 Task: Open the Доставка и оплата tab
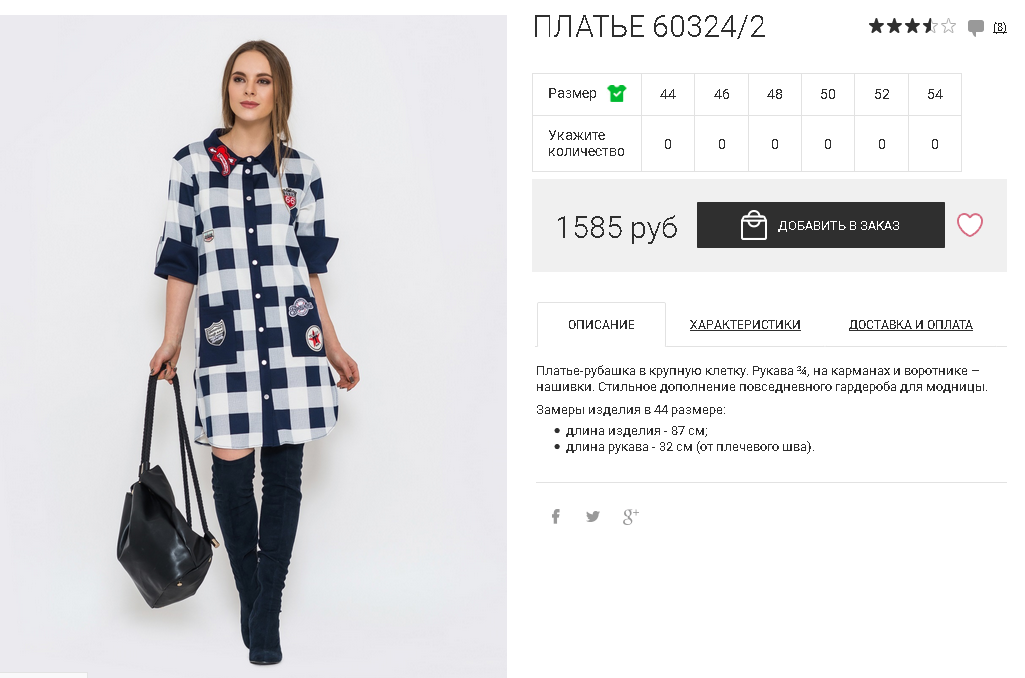tap(911, 324)
